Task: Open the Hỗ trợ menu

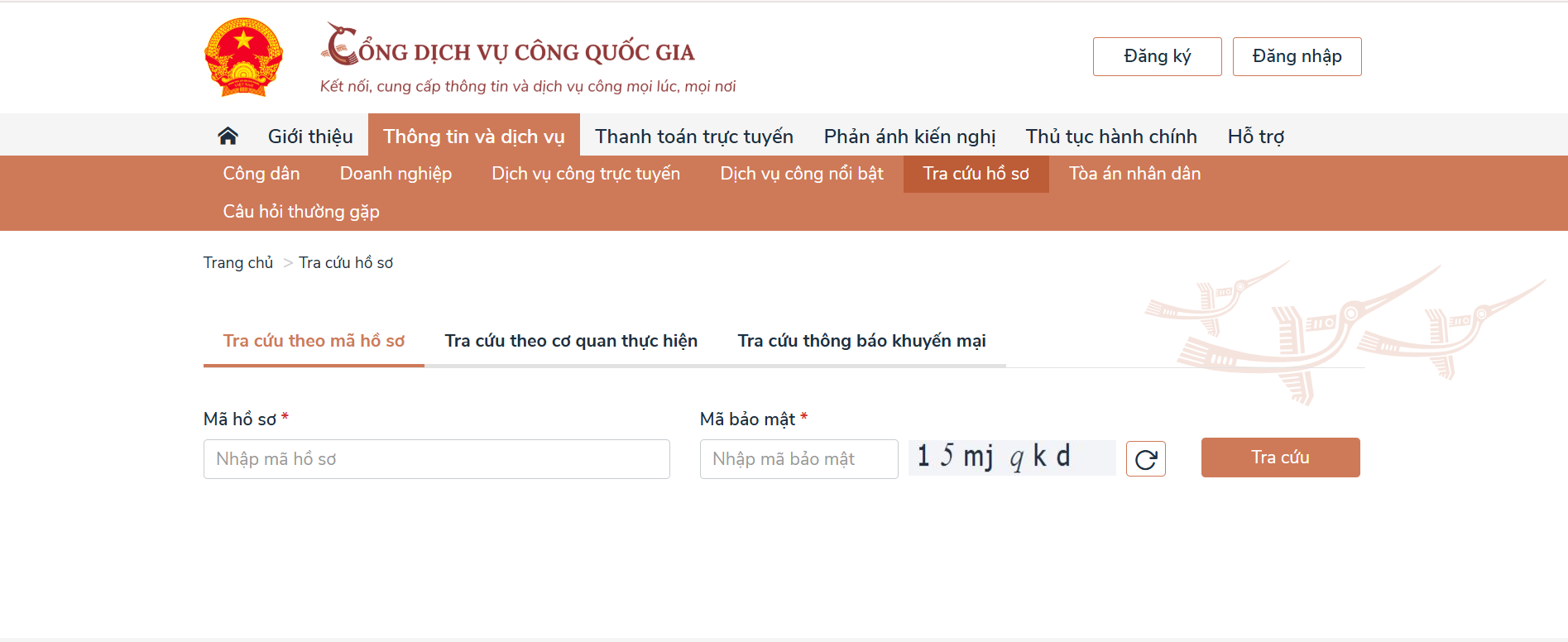Action: 1255,136
